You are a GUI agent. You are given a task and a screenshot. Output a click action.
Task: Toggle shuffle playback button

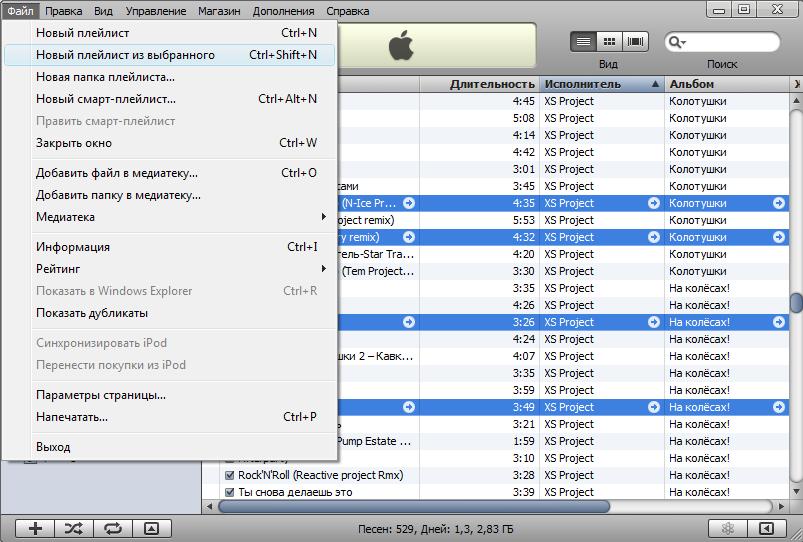coord(74,528)
